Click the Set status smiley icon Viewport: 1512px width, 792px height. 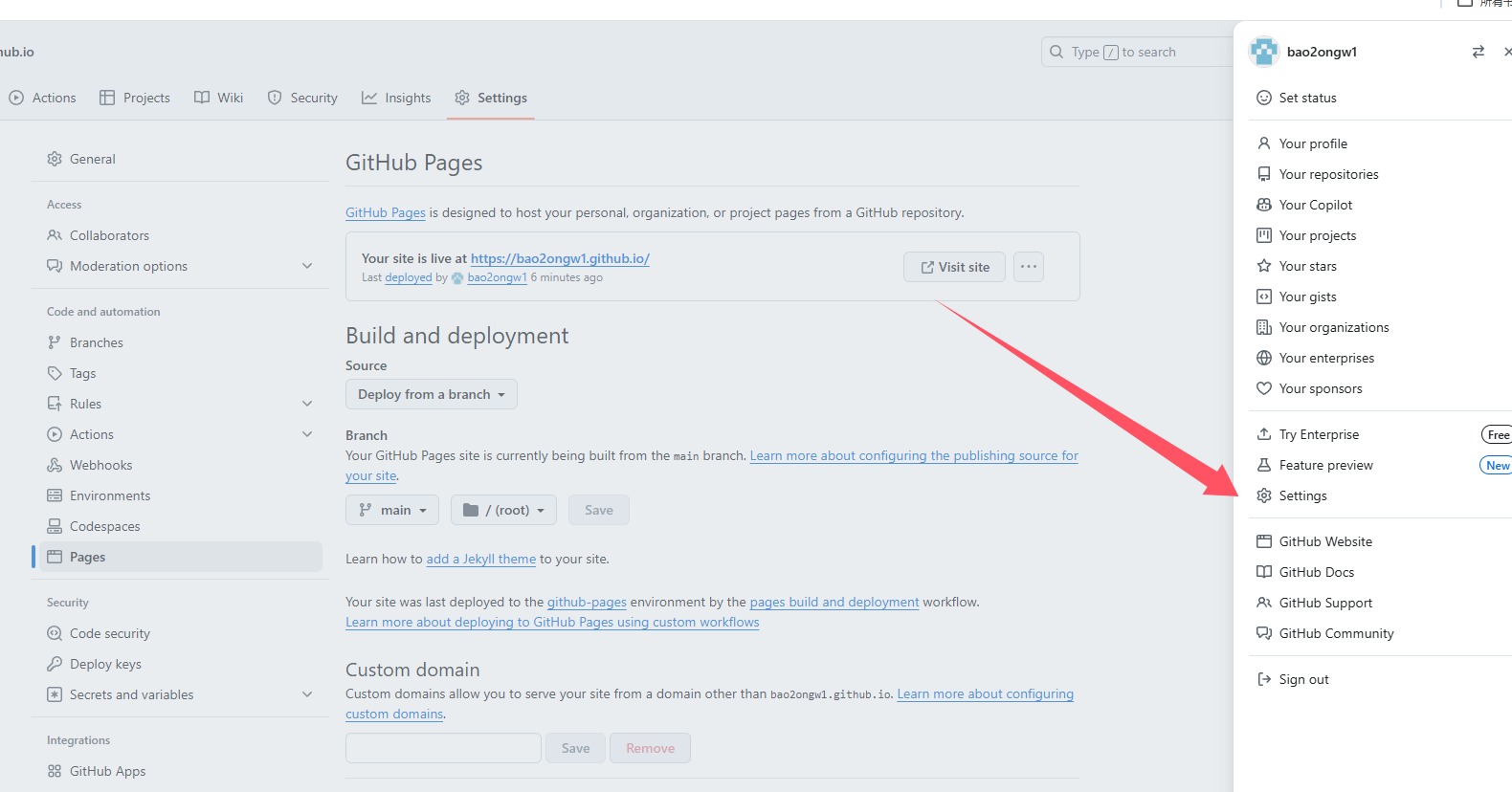(x=1264, y=98)
